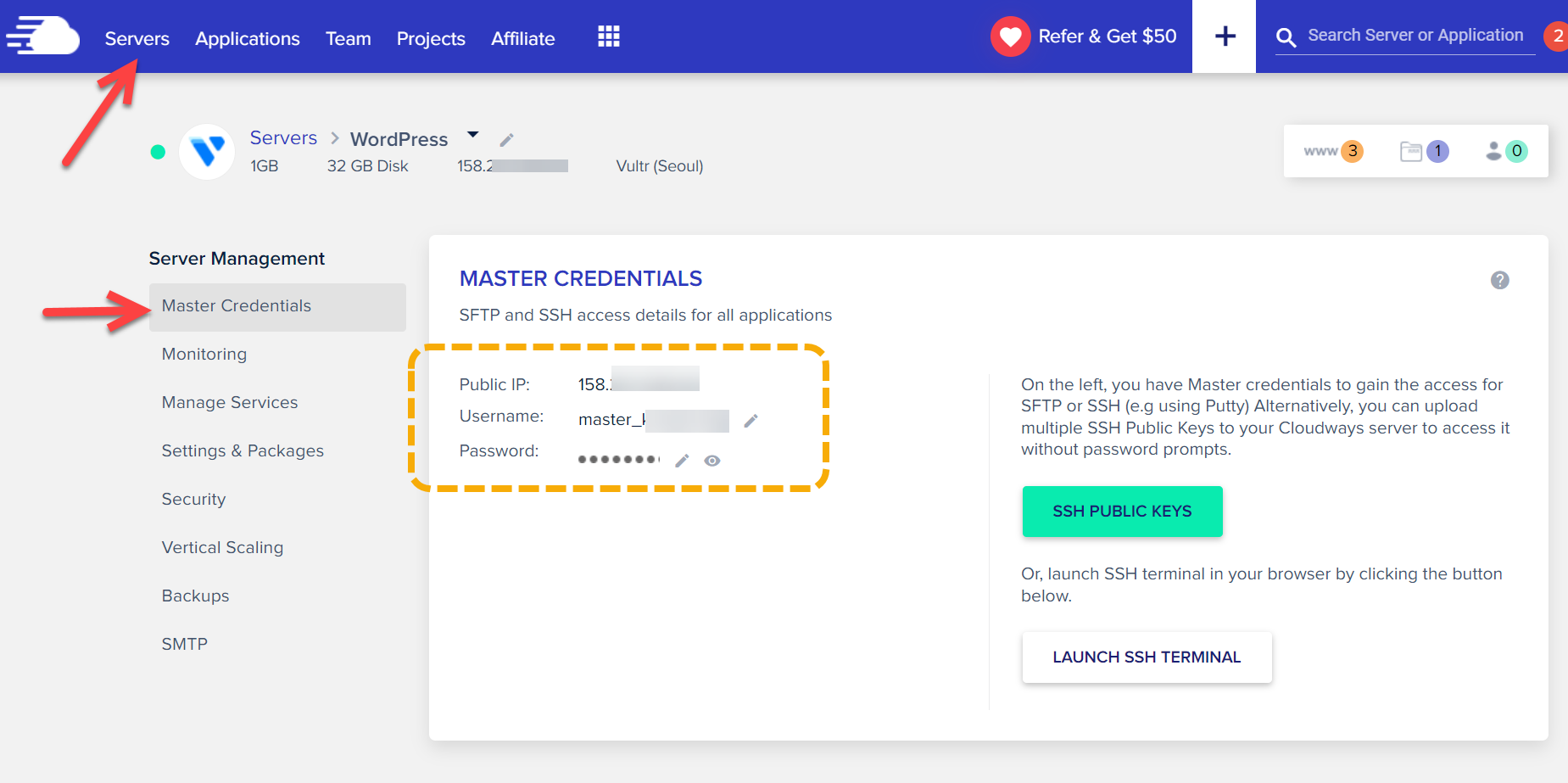Click the master_ username value
Image resolution: width=1568 pixels, height=783 pixels.
pyautogui.click(x=653, y=420)
